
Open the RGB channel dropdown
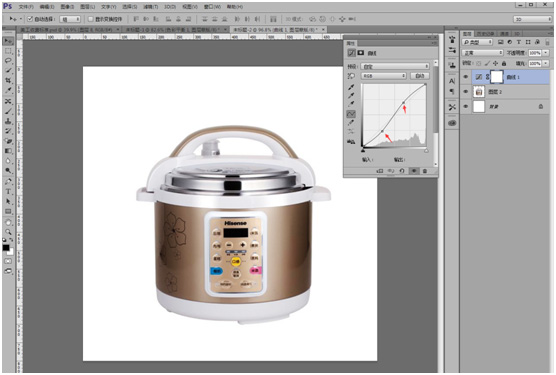(x=384, y=76)
